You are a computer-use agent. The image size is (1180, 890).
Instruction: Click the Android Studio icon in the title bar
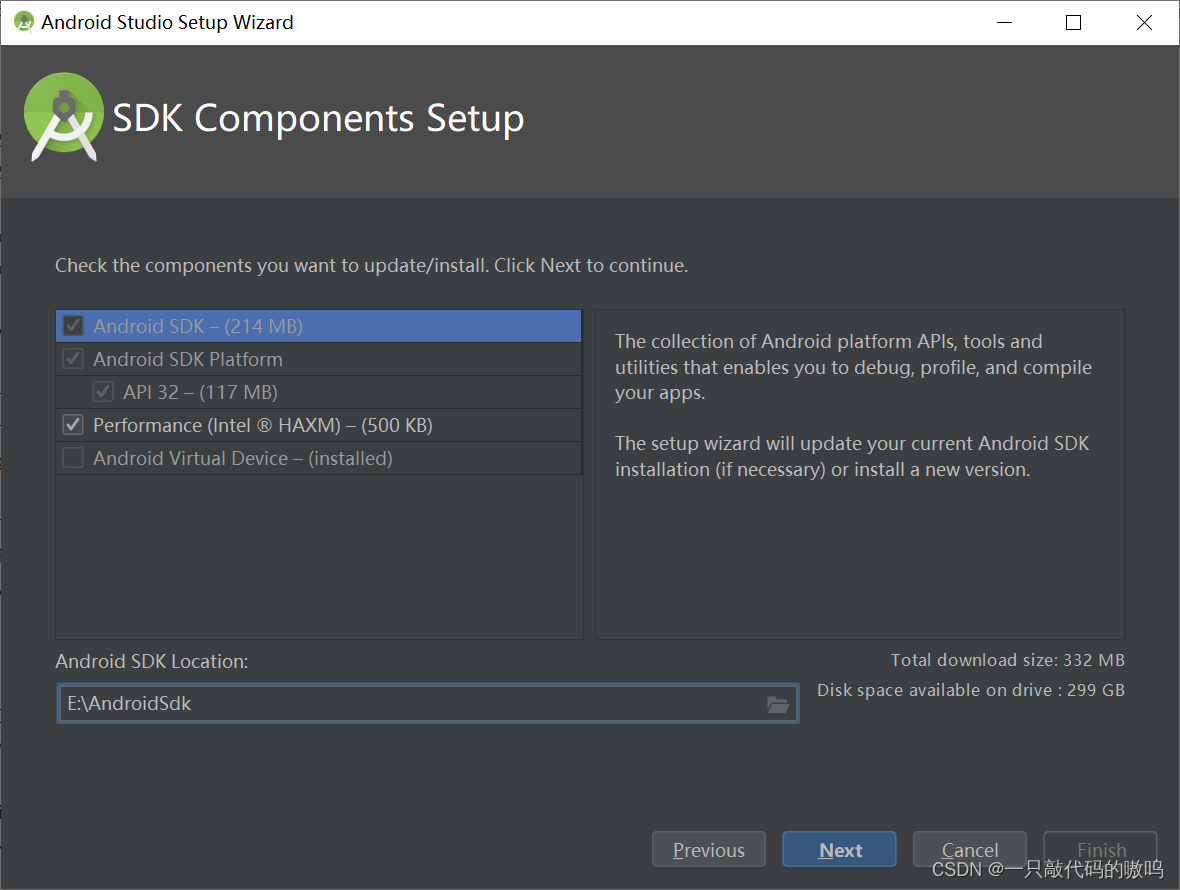[24, 22]
